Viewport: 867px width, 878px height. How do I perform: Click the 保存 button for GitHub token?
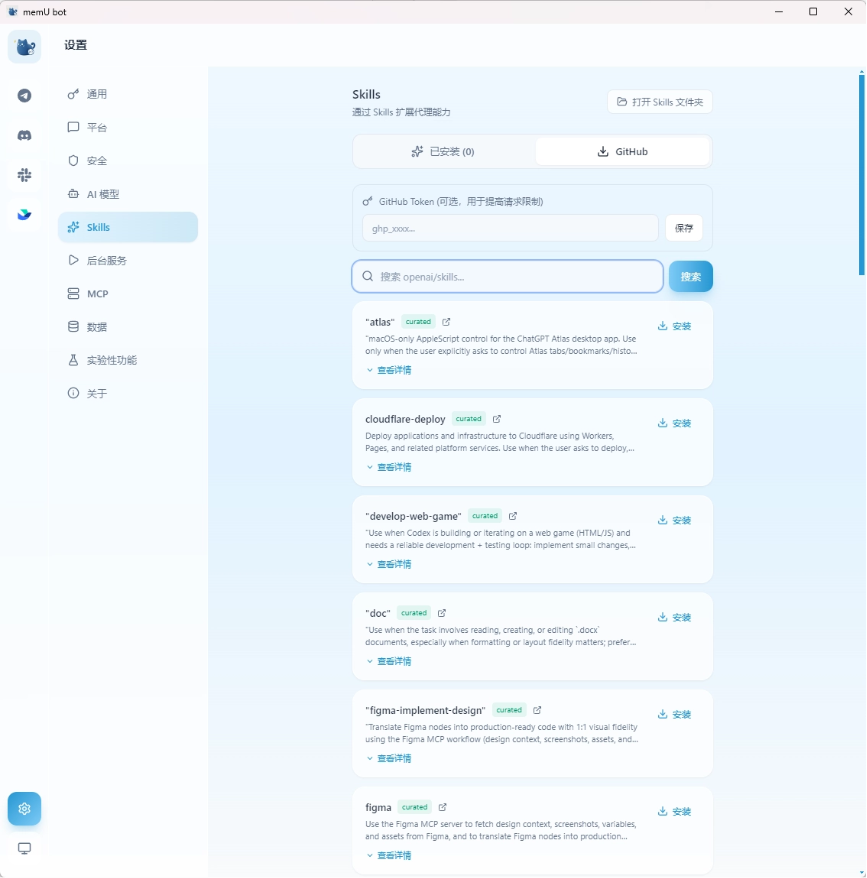click(684, 228)
